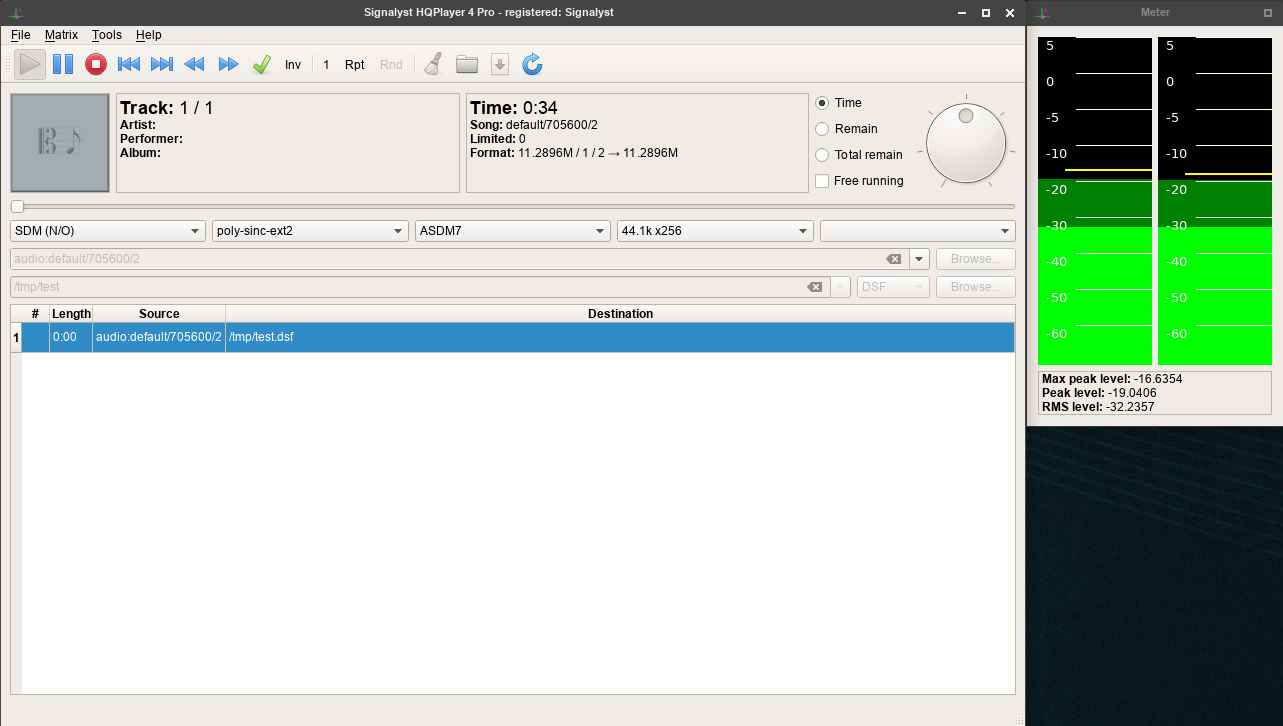Enable the Free running checkbox
Screen dimensions: 1283x726
(x=822, y=181)
